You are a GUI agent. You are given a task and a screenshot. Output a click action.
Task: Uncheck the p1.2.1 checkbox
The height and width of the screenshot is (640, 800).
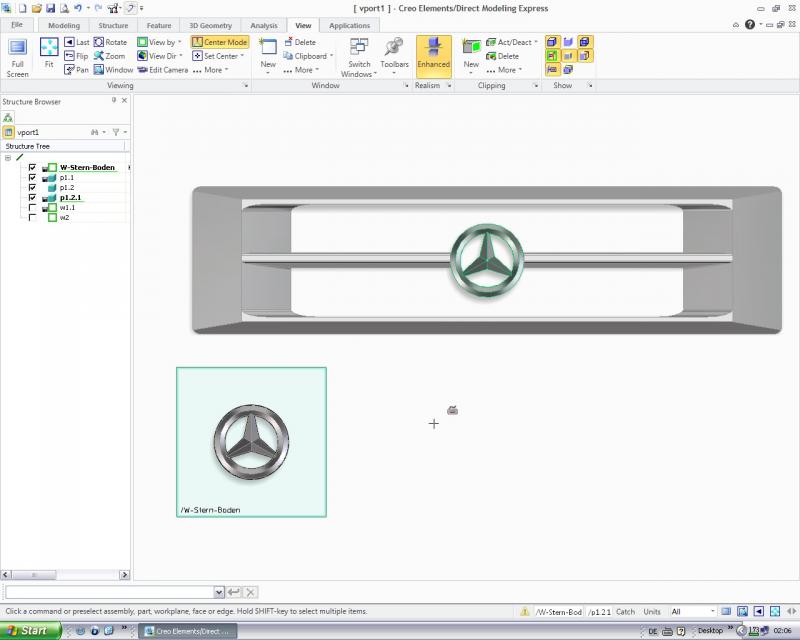coord(32,198)
